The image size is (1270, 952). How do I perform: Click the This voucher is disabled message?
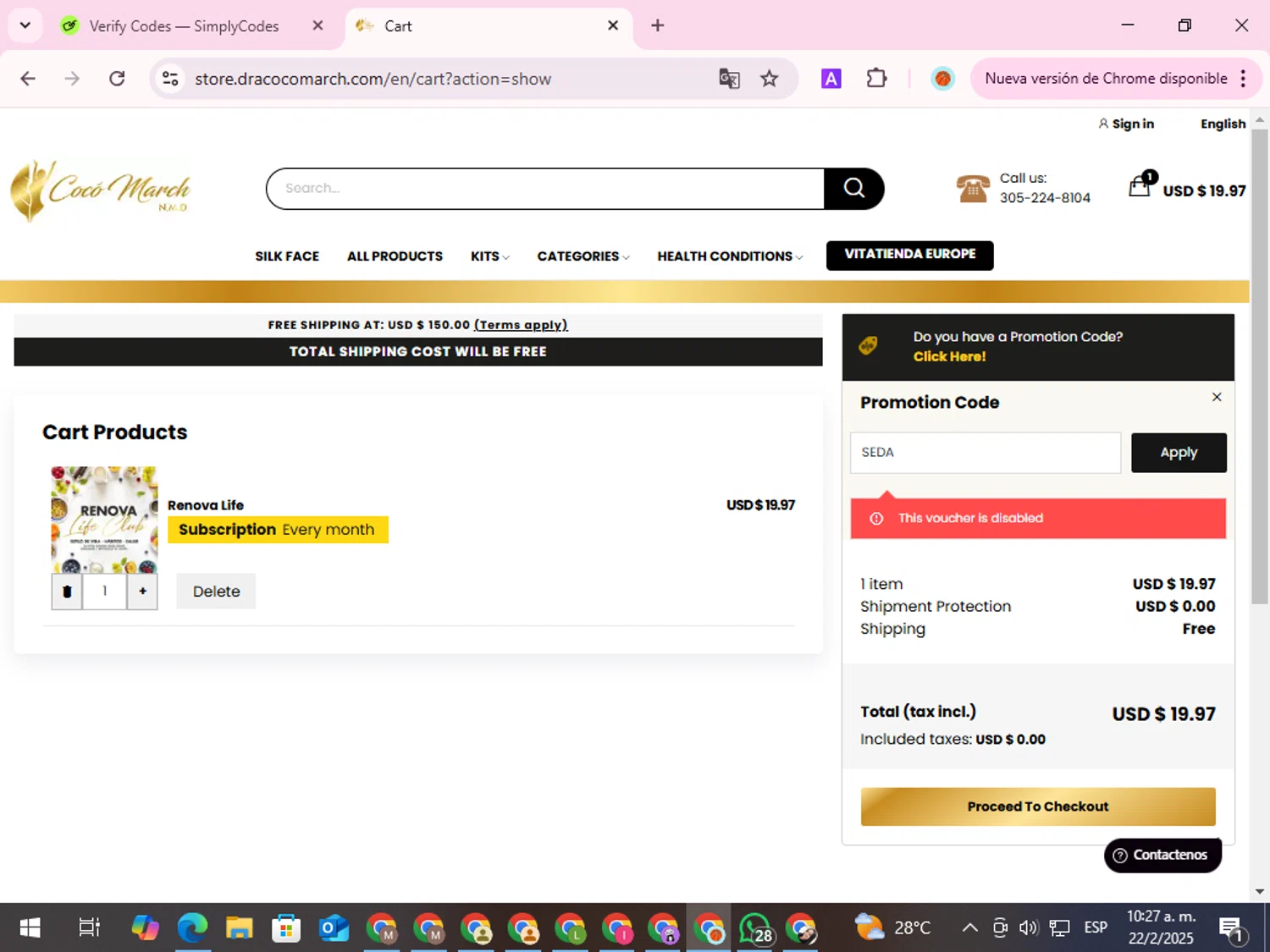[x=1038, y=518]
